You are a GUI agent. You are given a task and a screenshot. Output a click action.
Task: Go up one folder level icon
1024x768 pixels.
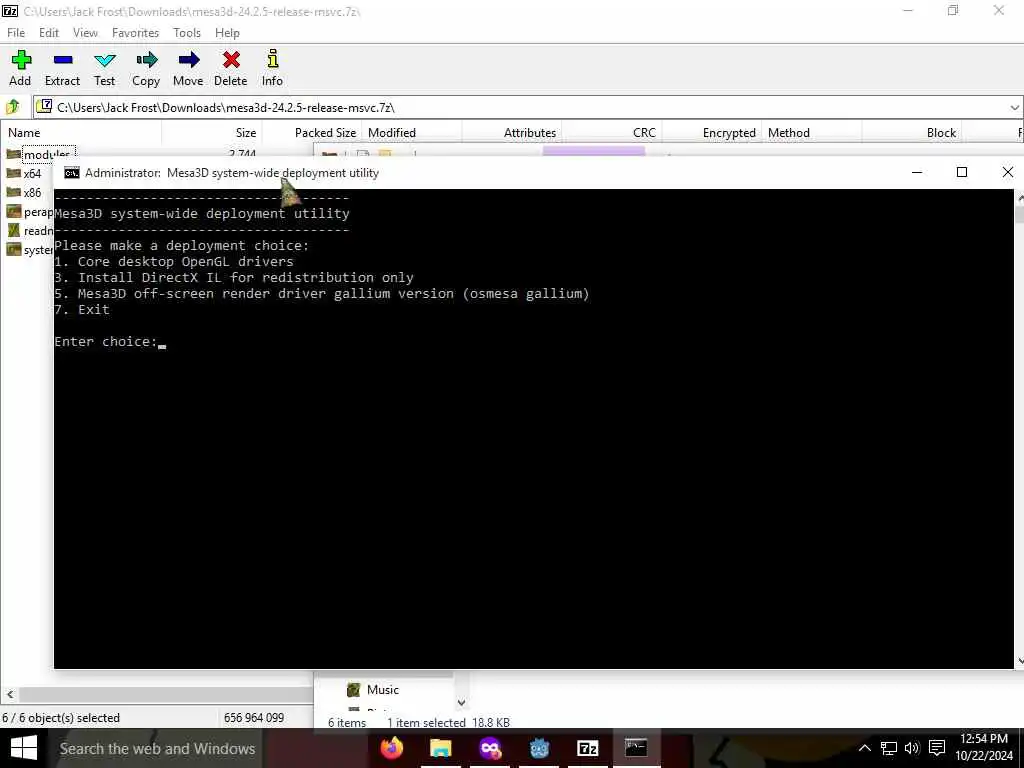14,107
